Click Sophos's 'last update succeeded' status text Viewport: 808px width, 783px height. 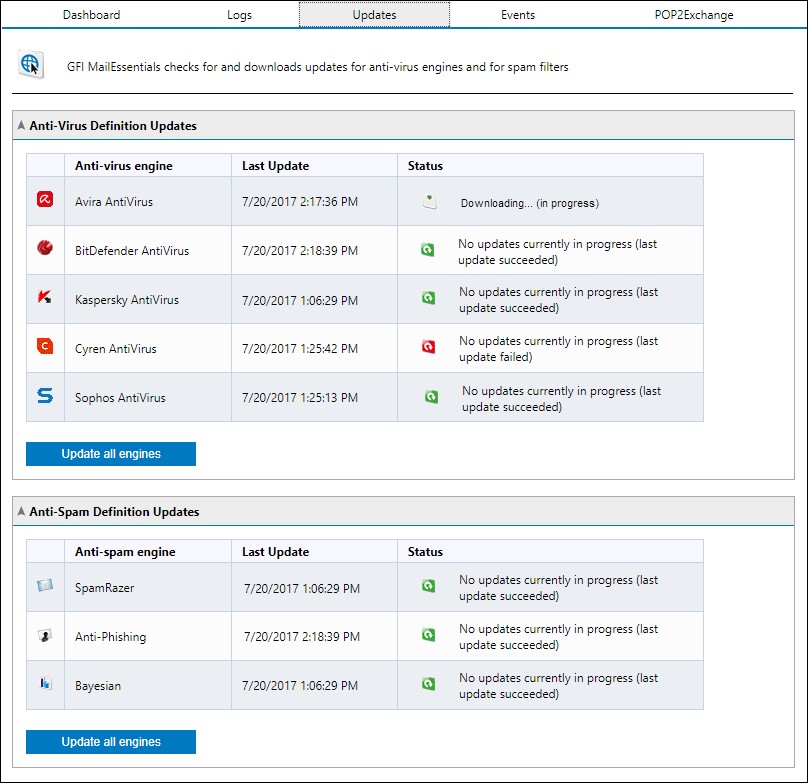562,399
